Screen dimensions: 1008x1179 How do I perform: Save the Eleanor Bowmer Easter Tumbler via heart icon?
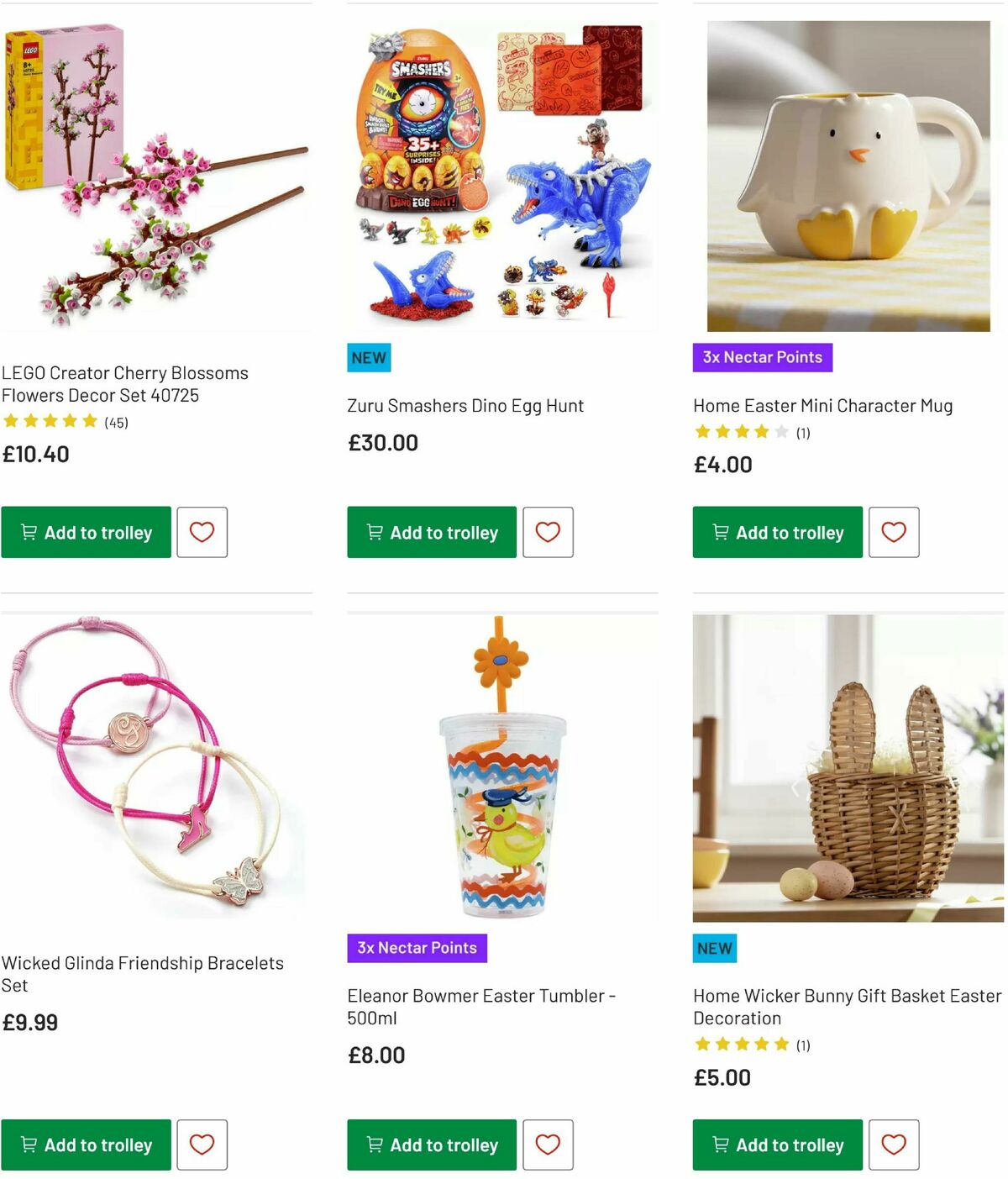click(x=548, y=1145)
